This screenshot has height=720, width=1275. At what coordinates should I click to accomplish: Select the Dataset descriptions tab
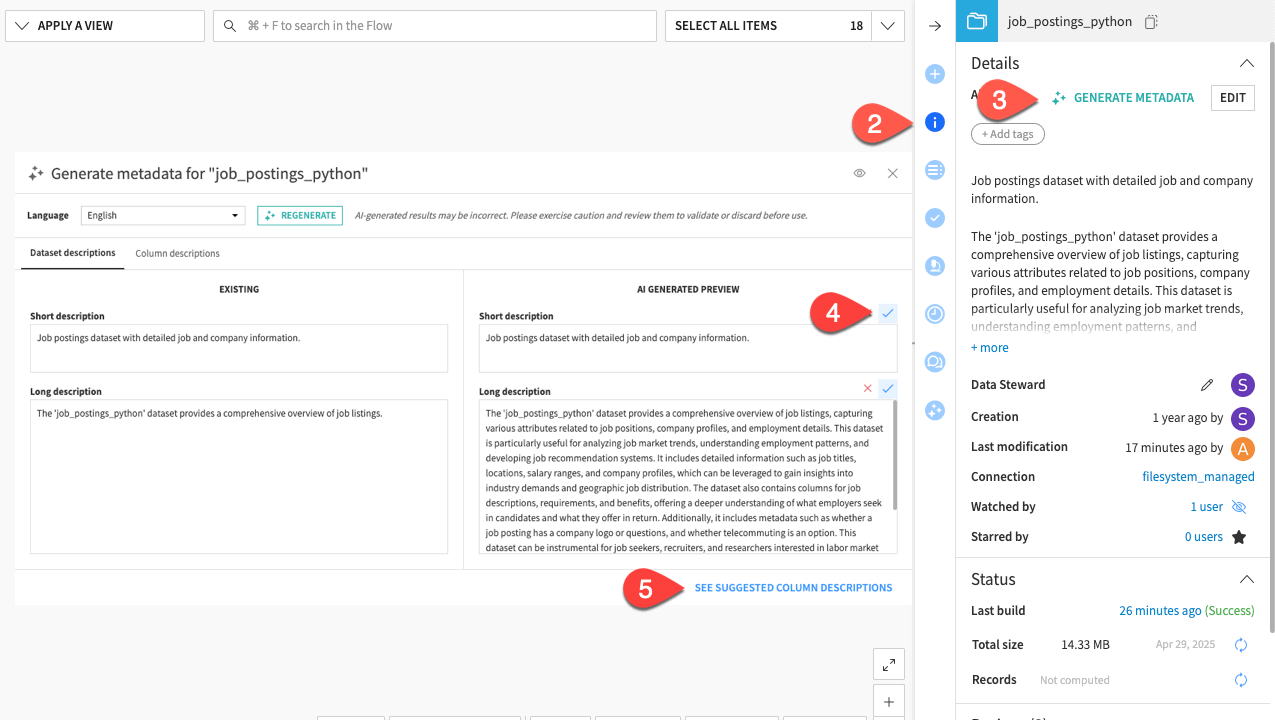tap(72, 253)
